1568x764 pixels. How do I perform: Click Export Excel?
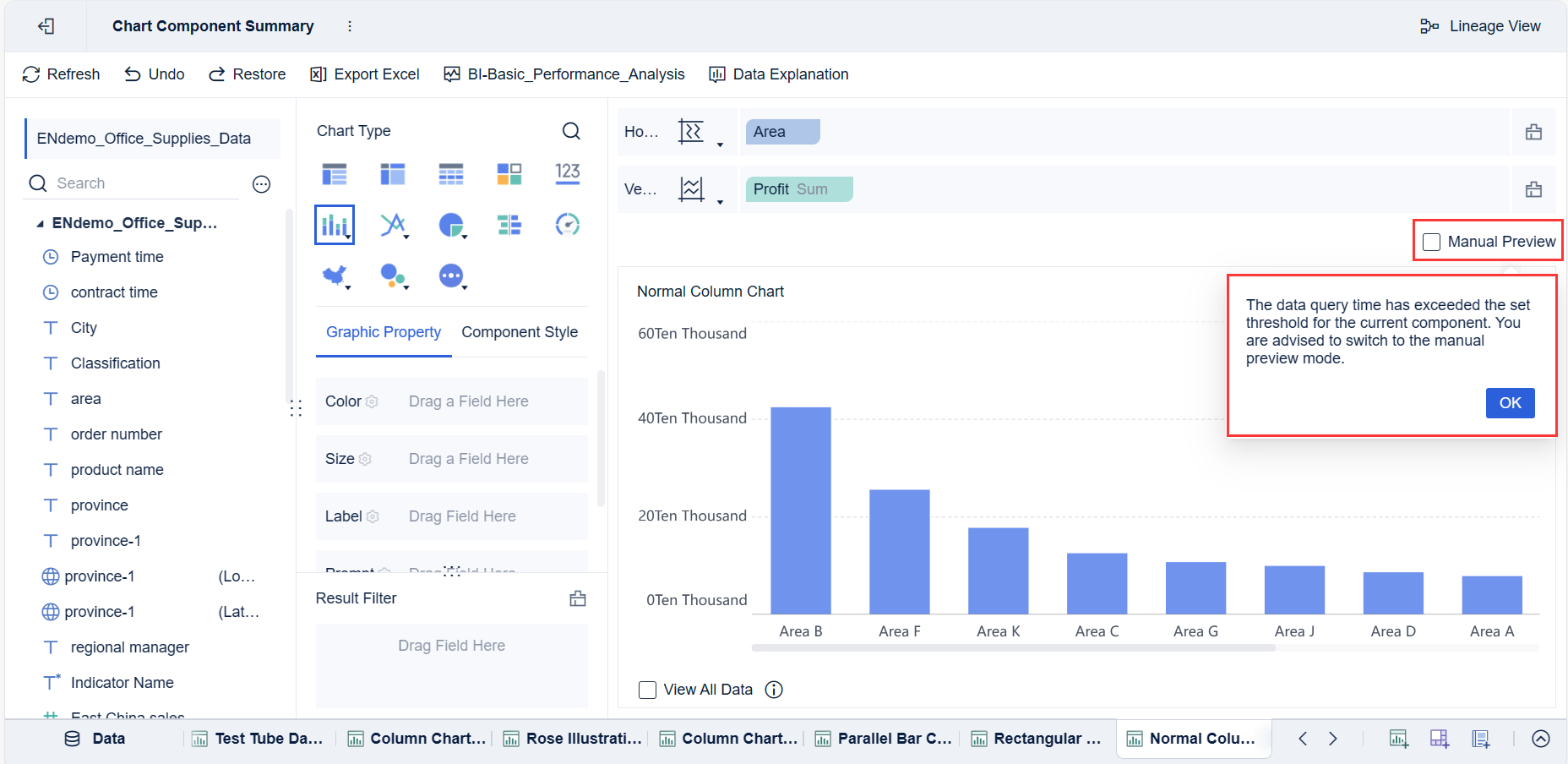[x=365, y=74]
